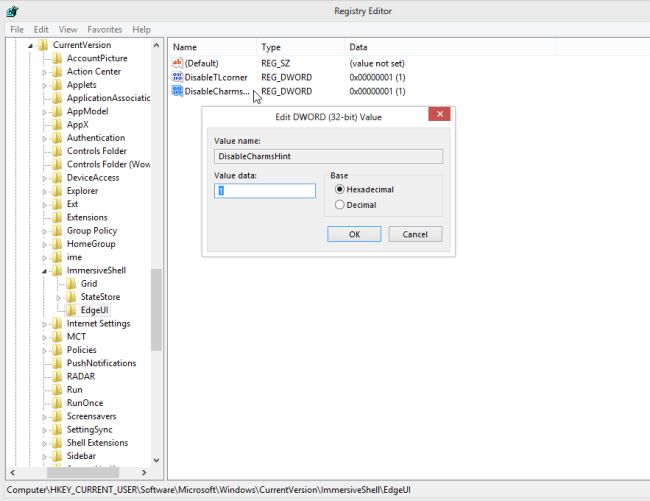Click the AppModel folder icon
Viewport: 650px width, 501px height.
coord(57,111)
